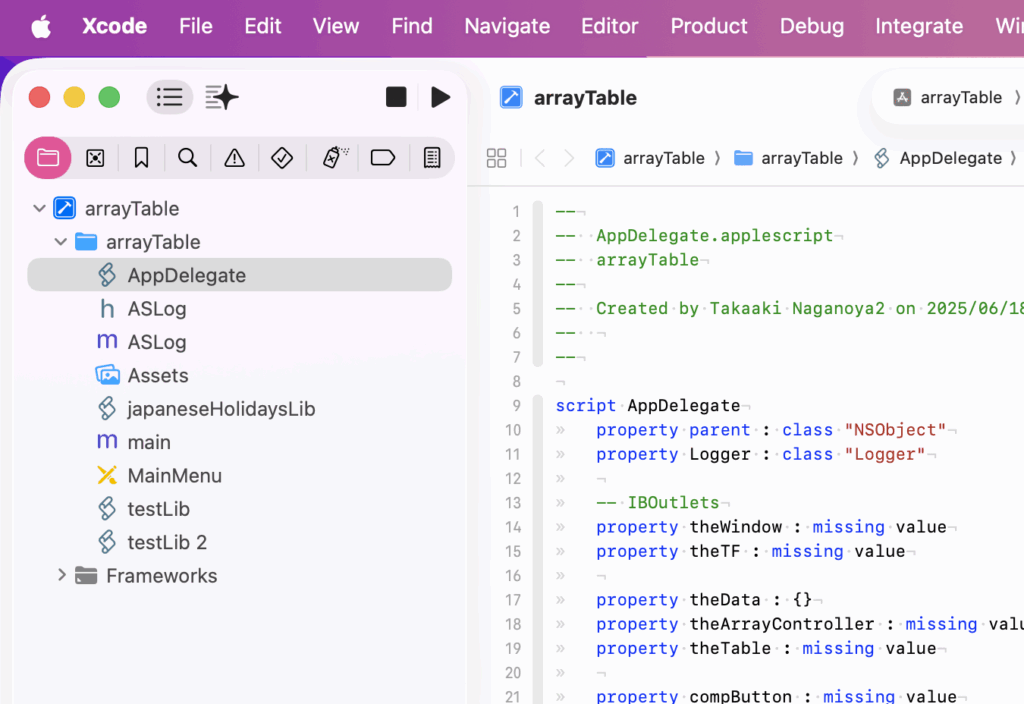The width and height of the screenshot is (1024, 704).
Task: Open the Report navigator icon
Action: [x=432, y=158]
